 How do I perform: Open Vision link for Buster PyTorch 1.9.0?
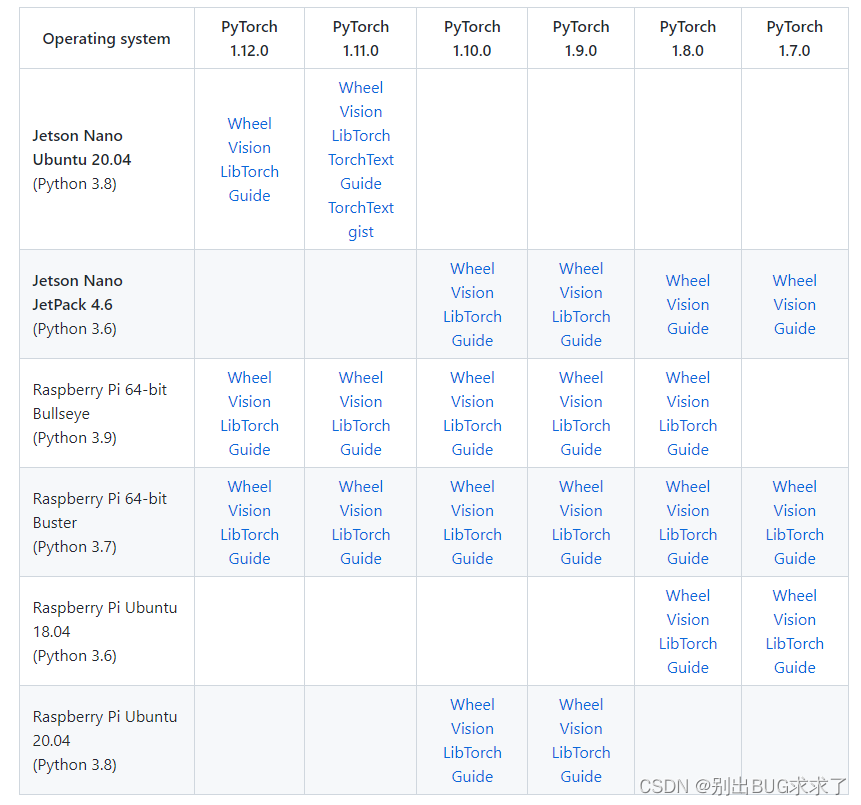[581, 511]
